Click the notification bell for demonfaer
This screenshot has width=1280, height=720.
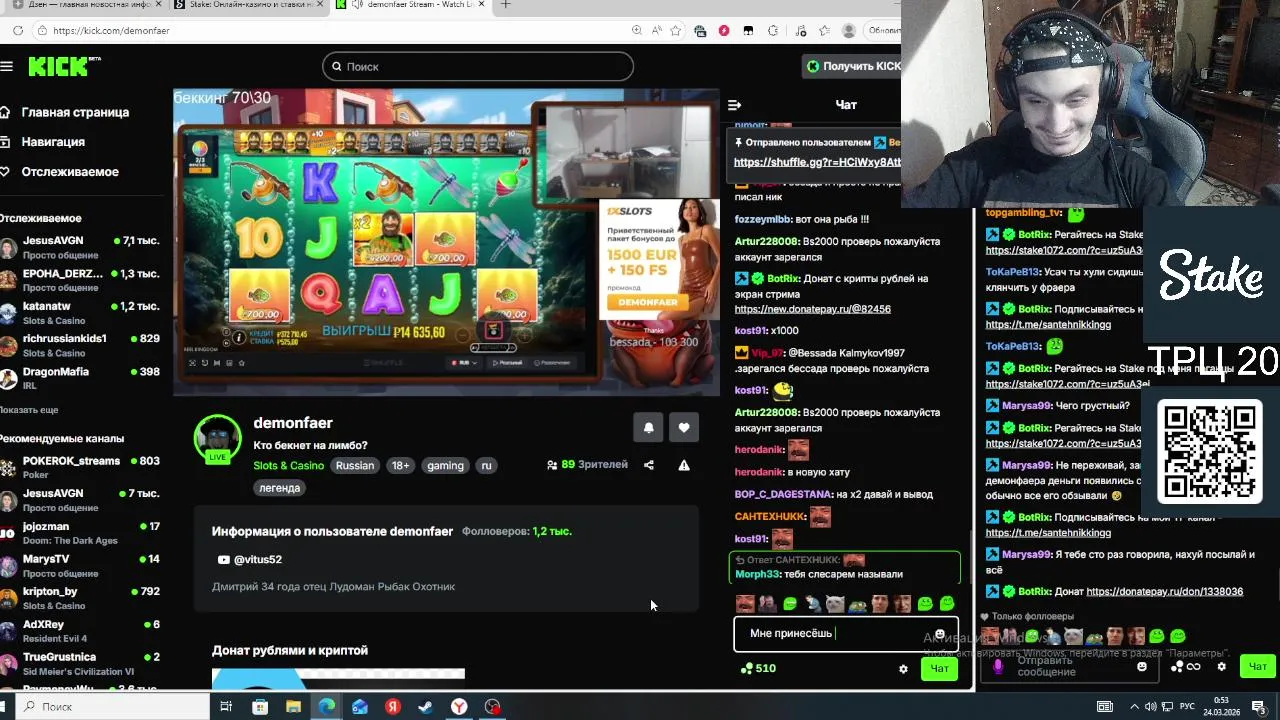point(648,427)
